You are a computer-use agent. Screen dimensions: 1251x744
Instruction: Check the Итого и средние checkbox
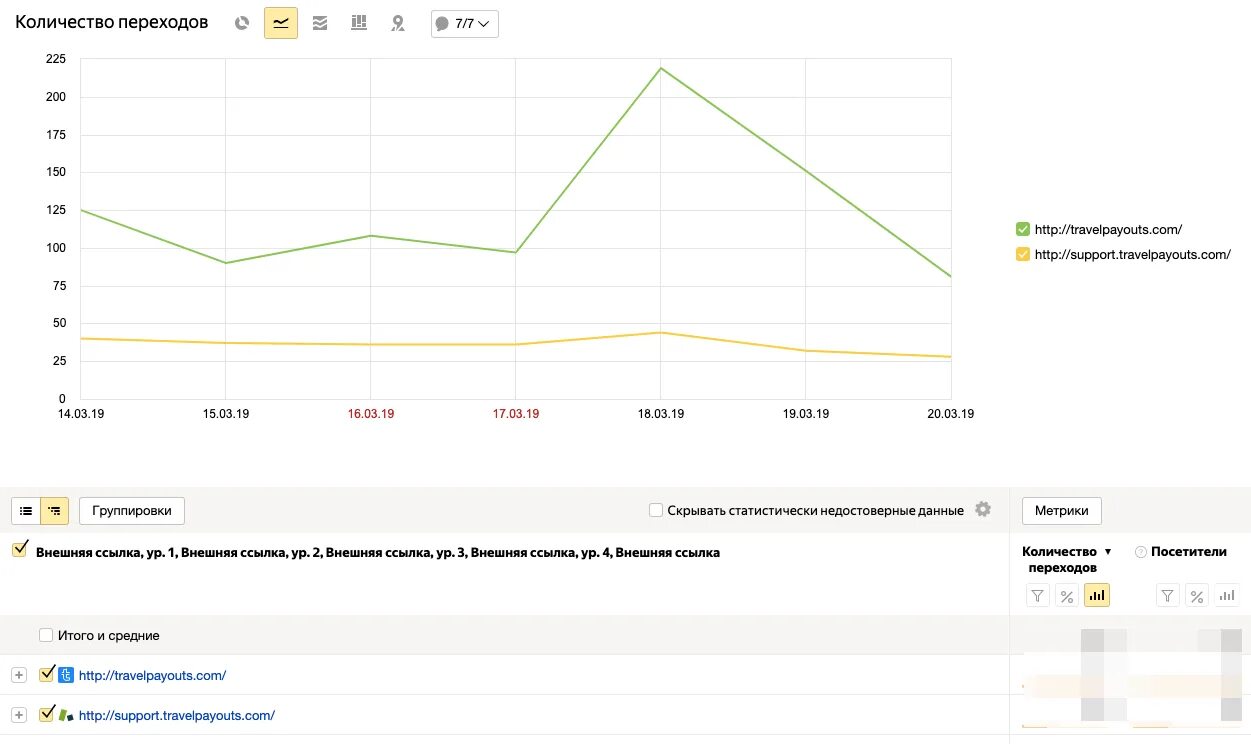click(x=46, y=635)
